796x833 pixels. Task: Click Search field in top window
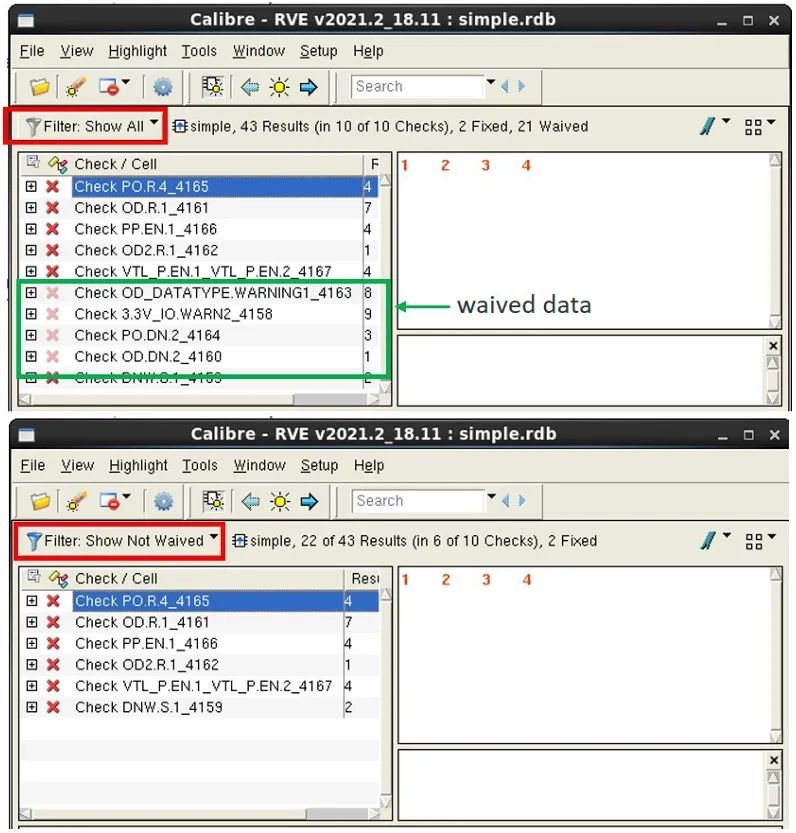click(417, 86)
